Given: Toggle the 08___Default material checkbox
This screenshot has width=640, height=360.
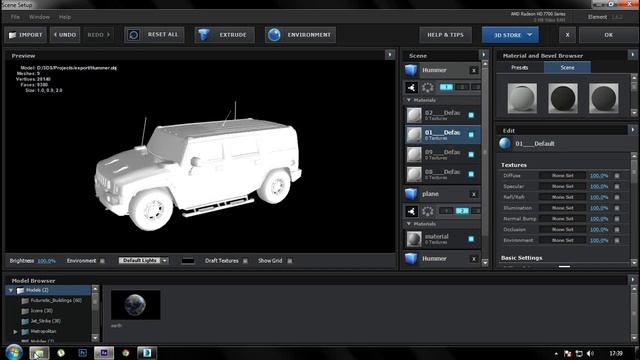Looking at the screenshot, I should [471, 174].
